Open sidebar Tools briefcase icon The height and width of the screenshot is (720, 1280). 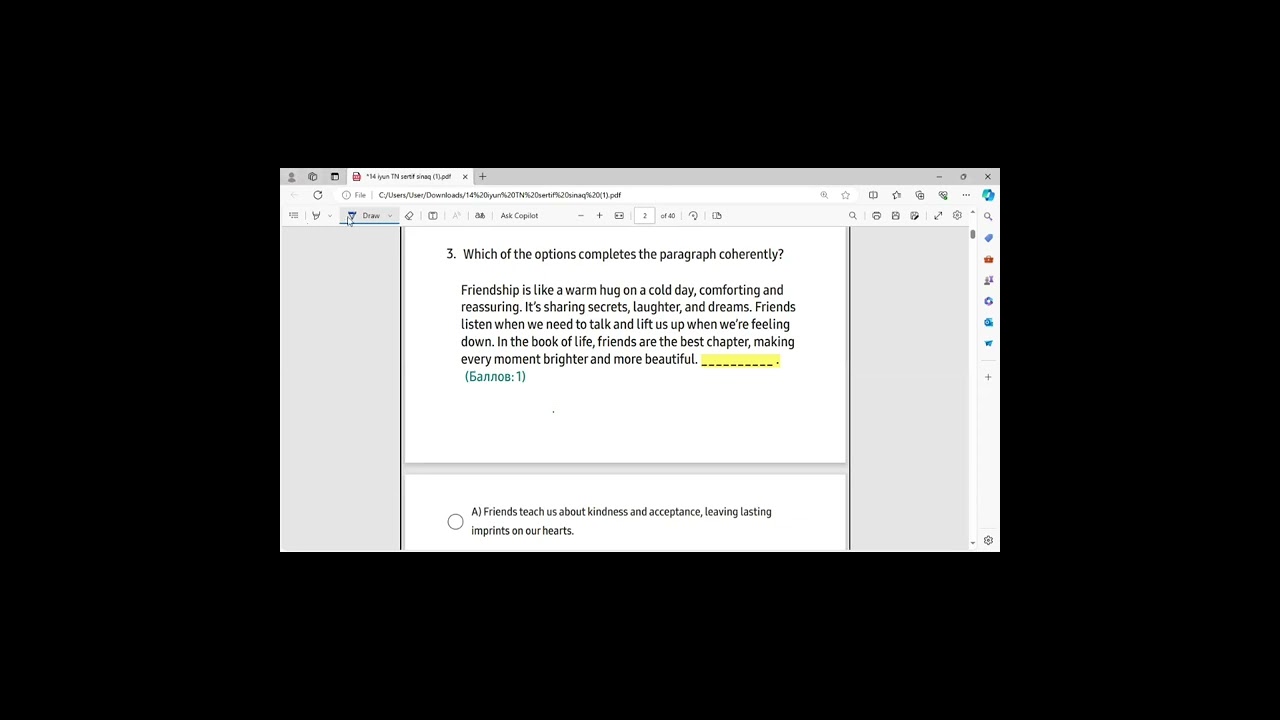point(988,259)
